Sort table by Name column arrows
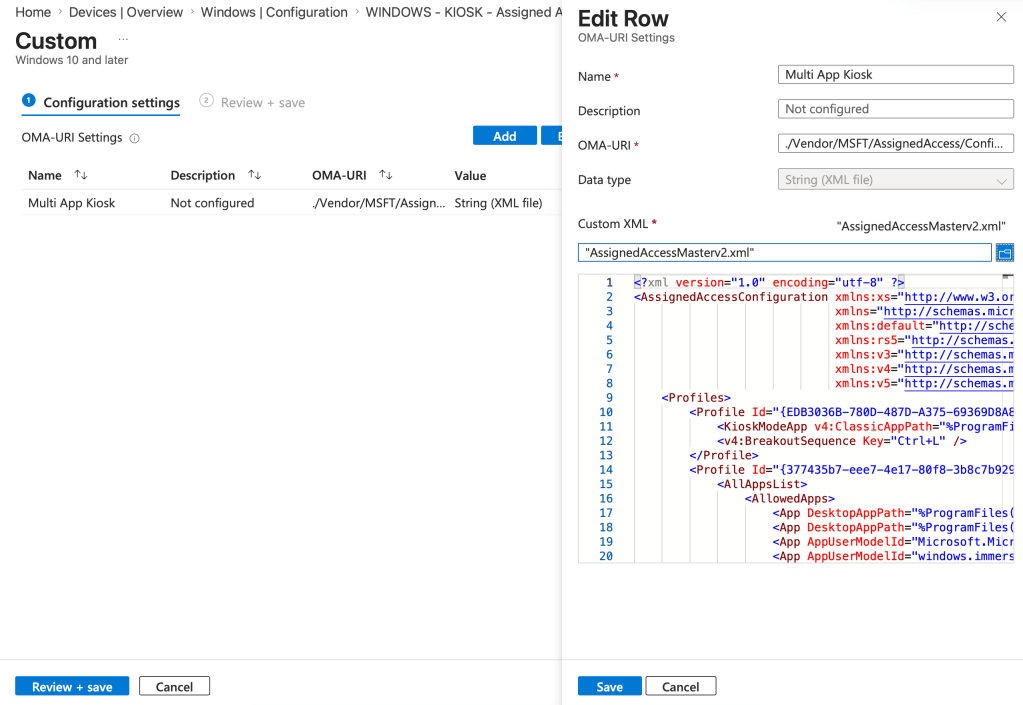Viewport: 1023px width, 705px height. [81, 175]
